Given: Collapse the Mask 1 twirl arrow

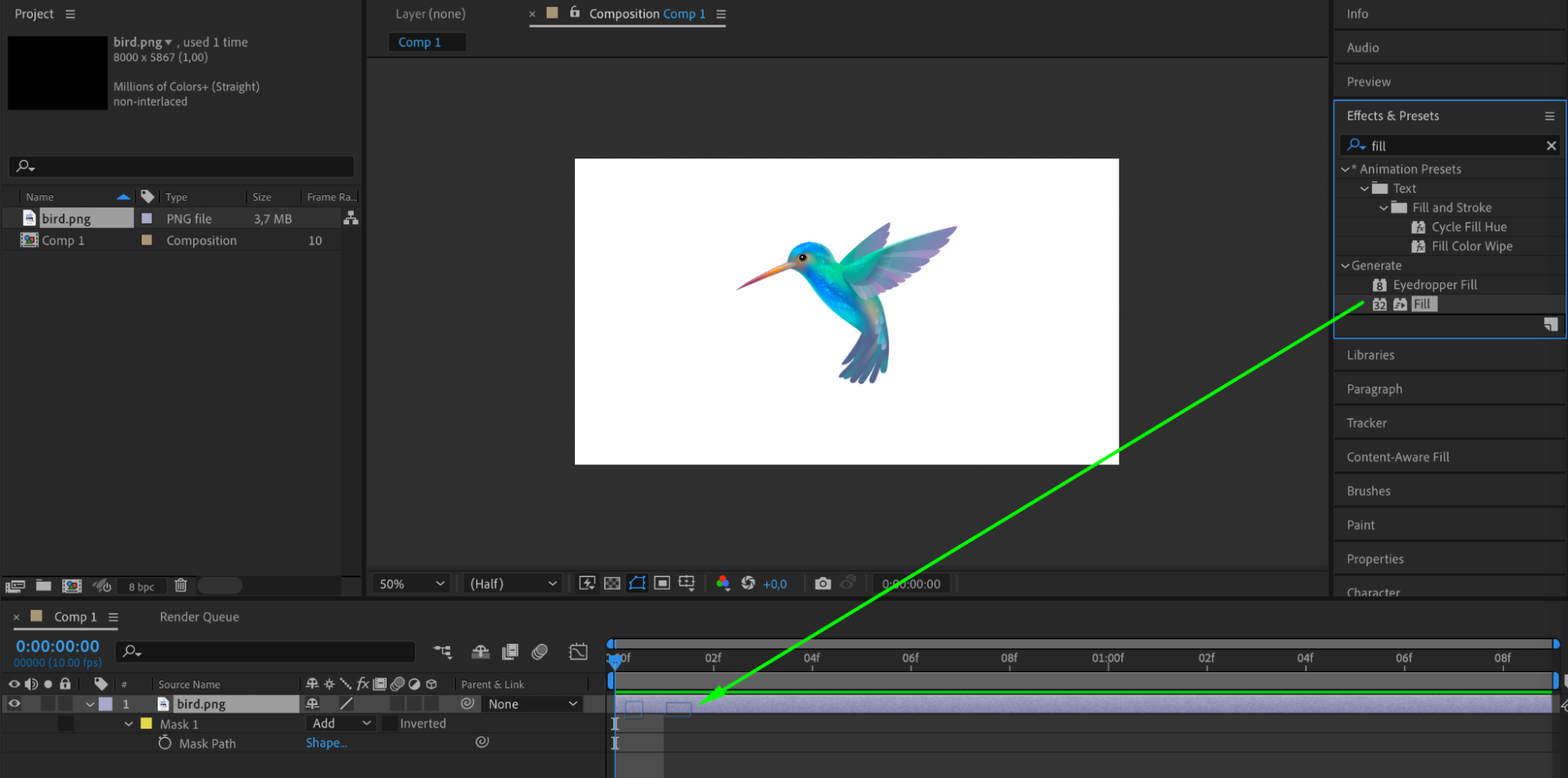Looking at the screenshot, I should point(129,724).
